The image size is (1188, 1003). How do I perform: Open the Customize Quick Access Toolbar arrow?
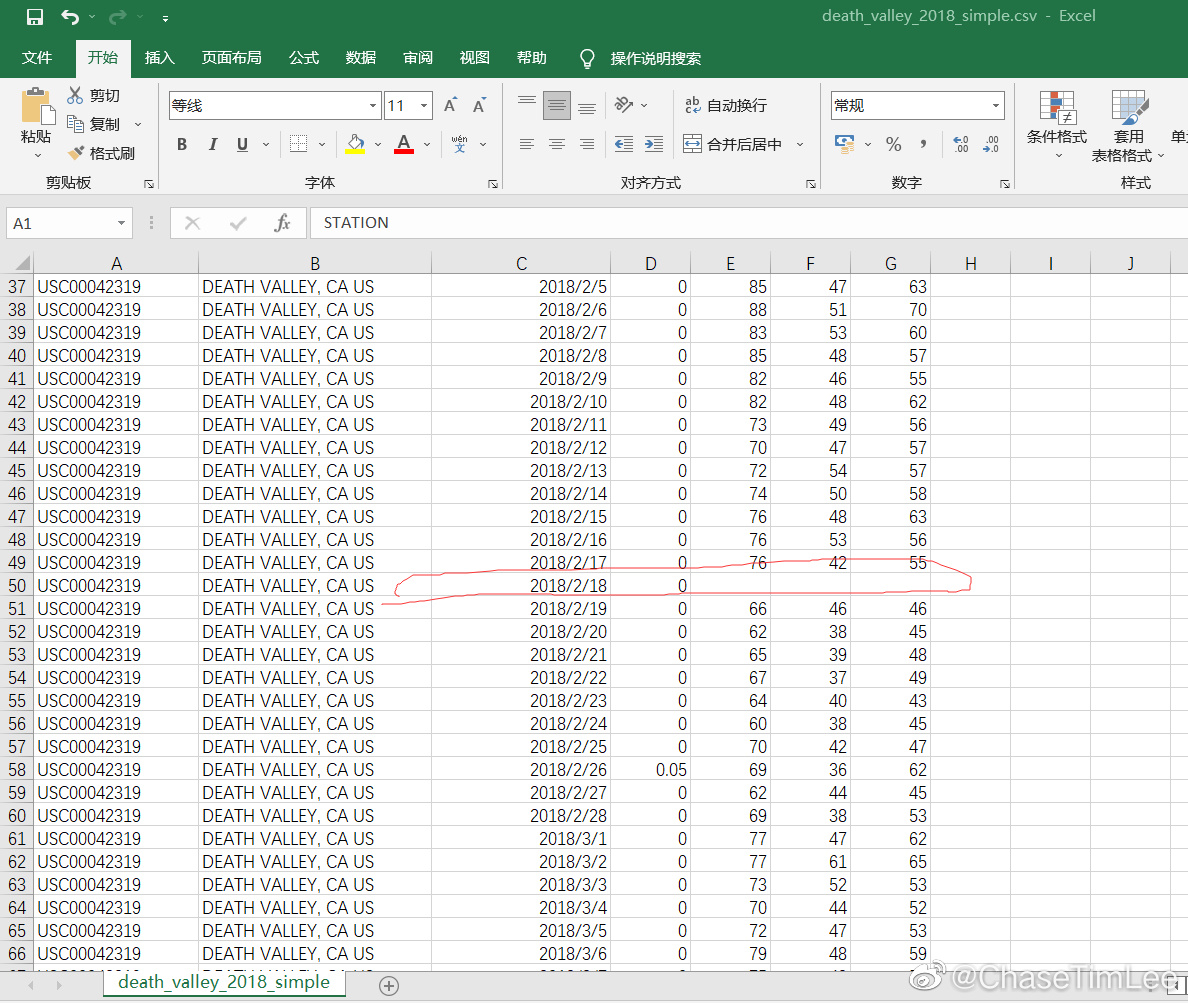tap(165, 18)
